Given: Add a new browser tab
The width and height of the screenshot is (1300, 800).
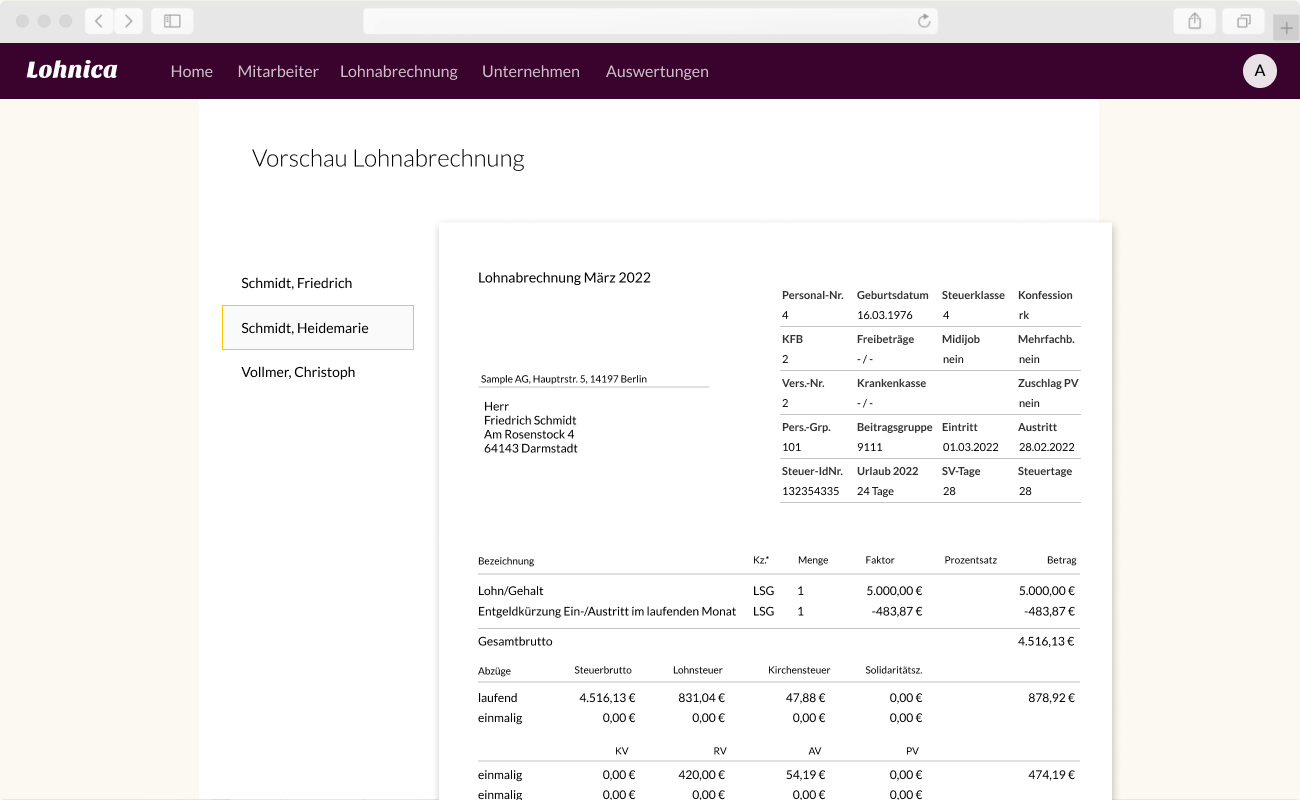Looking at the screenshot, I should pyautogui.click(x=1287, y=28).
